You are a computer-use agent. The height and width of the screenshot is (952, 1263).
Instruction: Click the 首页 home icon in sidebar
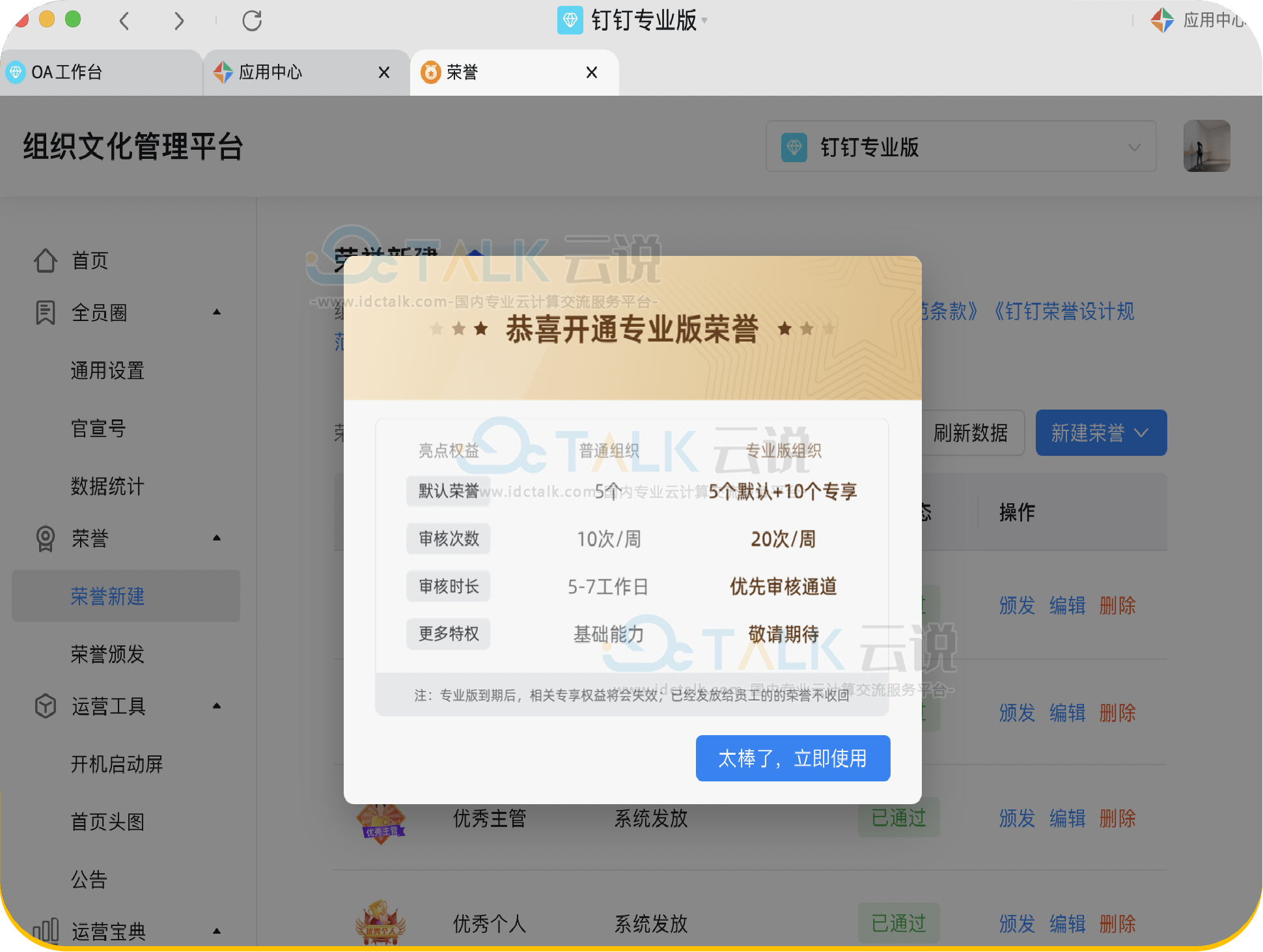pos(45,261)
